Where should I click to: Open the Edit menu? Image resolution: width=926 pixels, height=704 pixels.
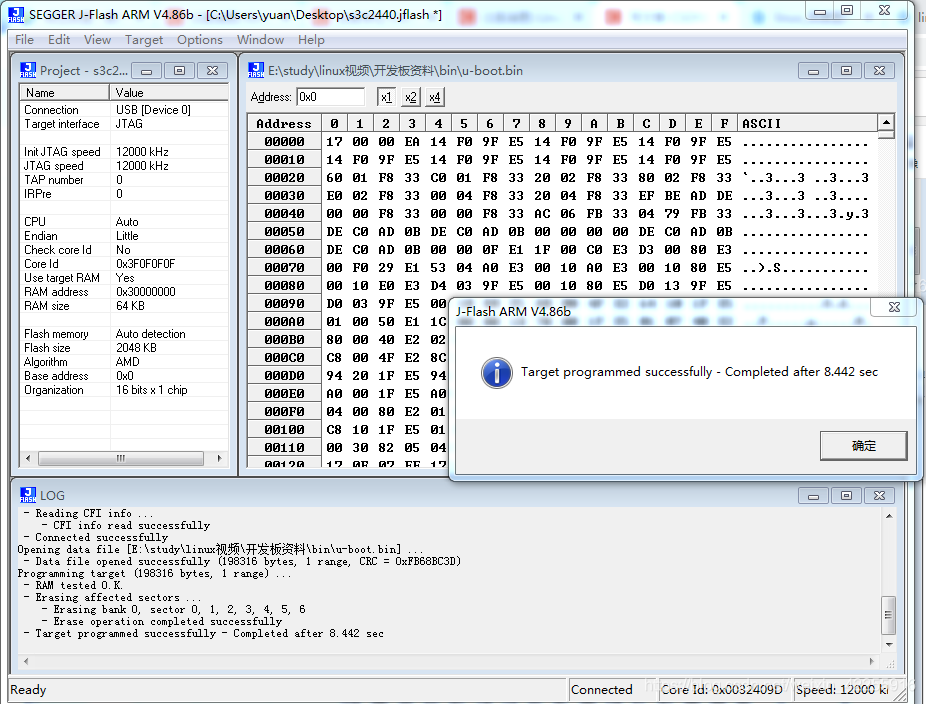click(59, 40)
